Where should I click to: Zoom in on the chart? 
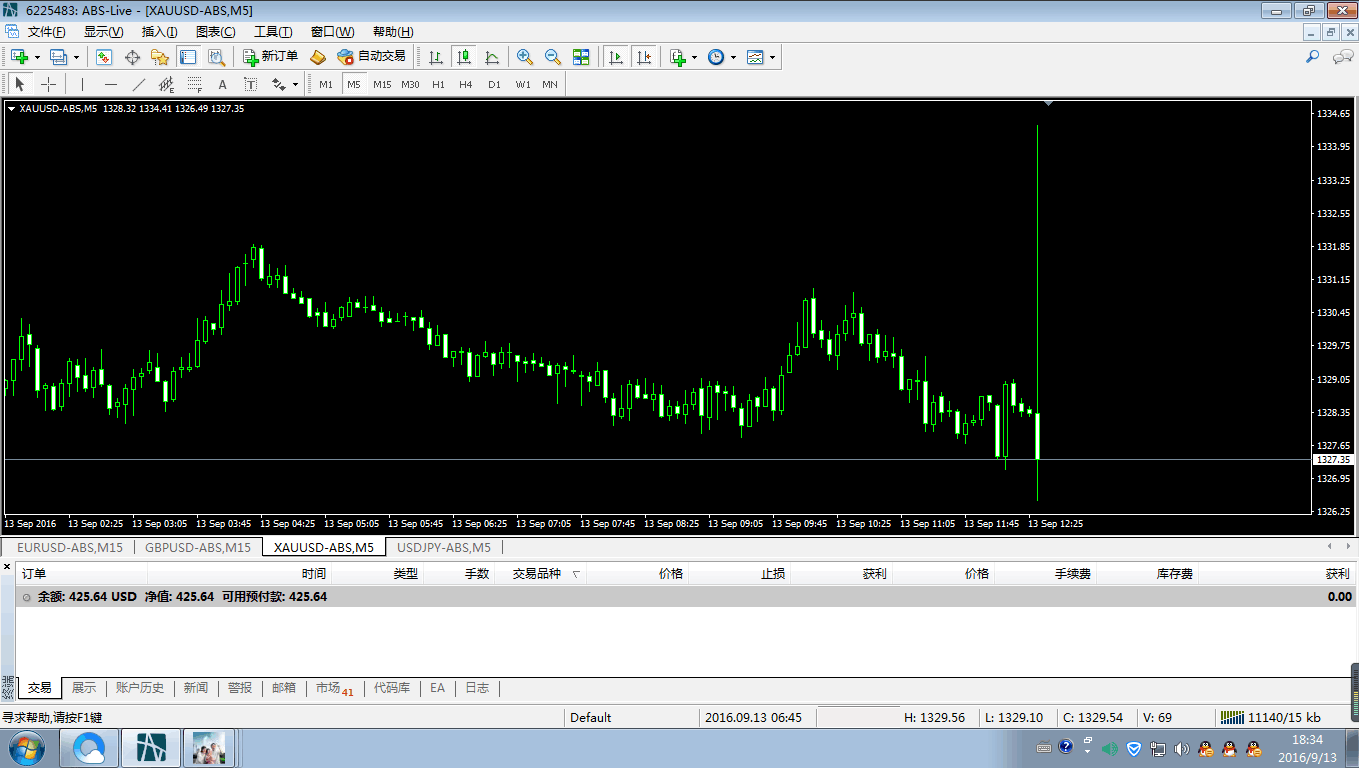pos(525,57)
